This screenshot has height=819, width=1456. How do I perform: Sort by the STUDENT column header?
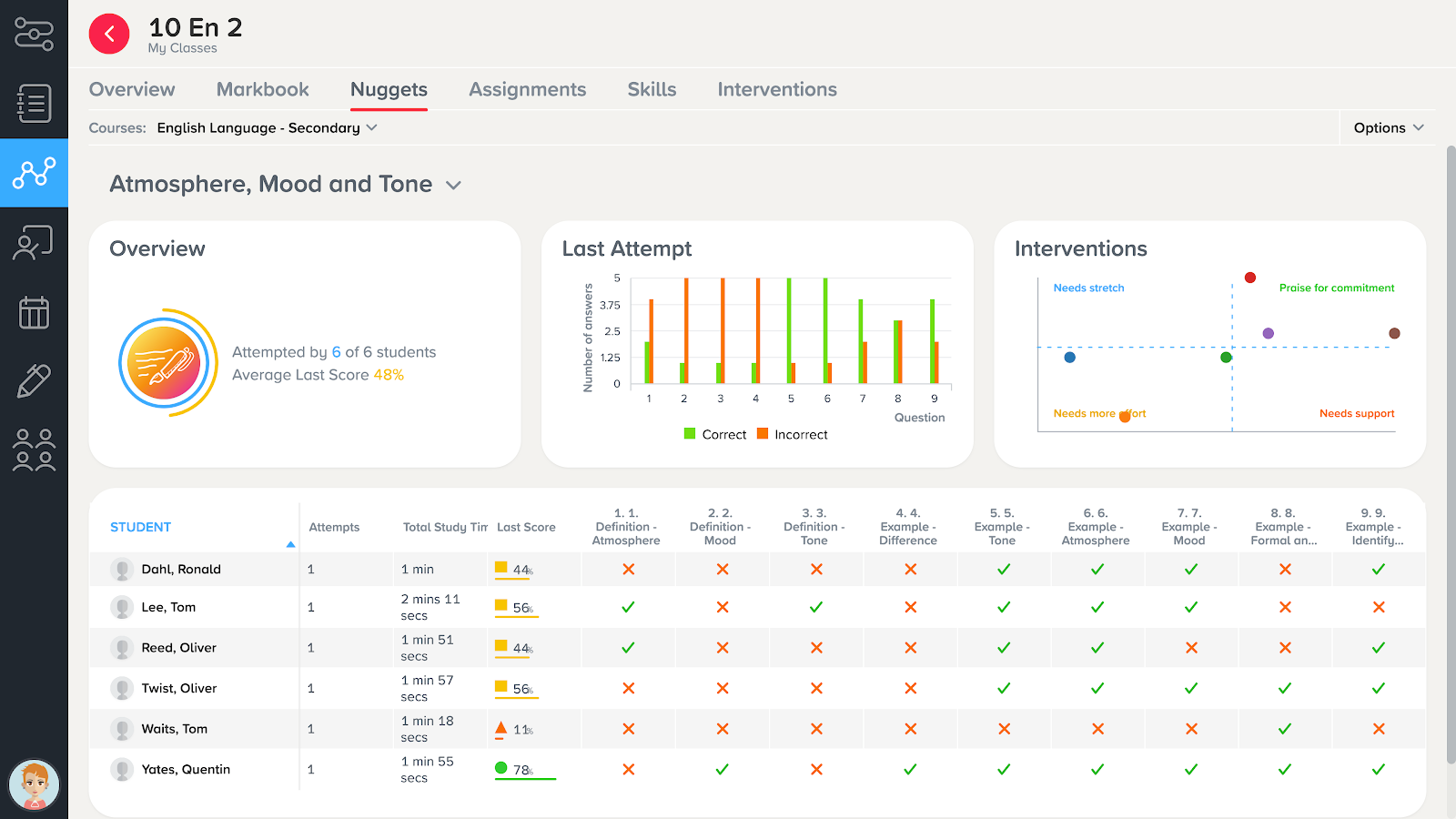tap(141, 527)
